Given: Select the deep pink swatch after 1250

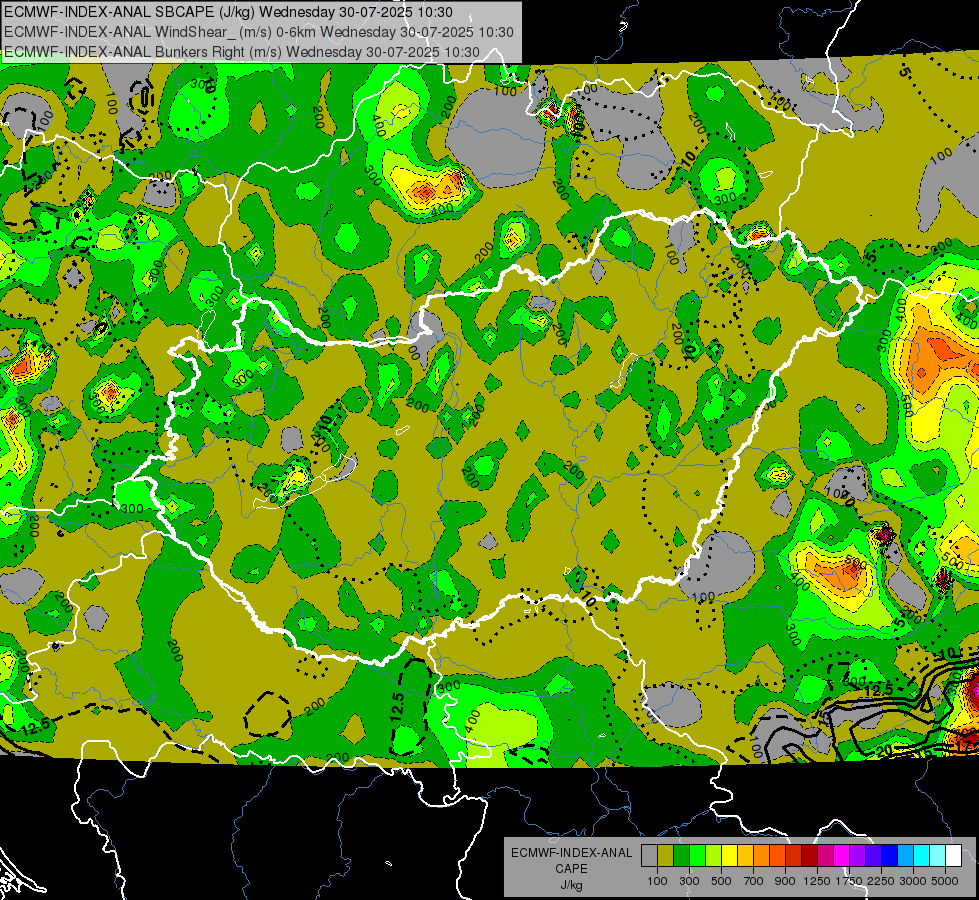Looking at the screenshot, I should coord(825,856).
